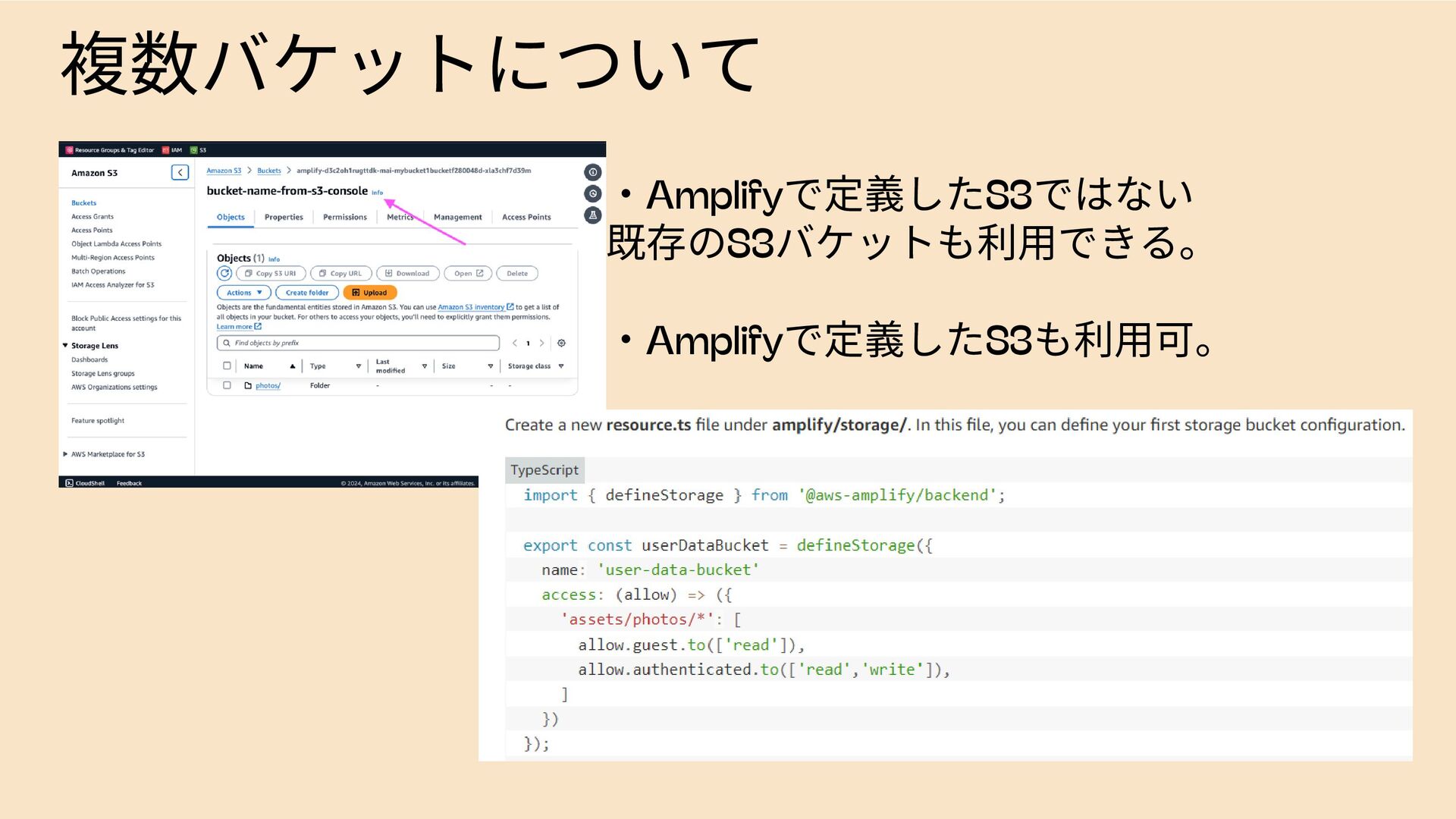Select the TypeScript code tab
This screenshot has width=1456, height=819.
pos(544,469)
